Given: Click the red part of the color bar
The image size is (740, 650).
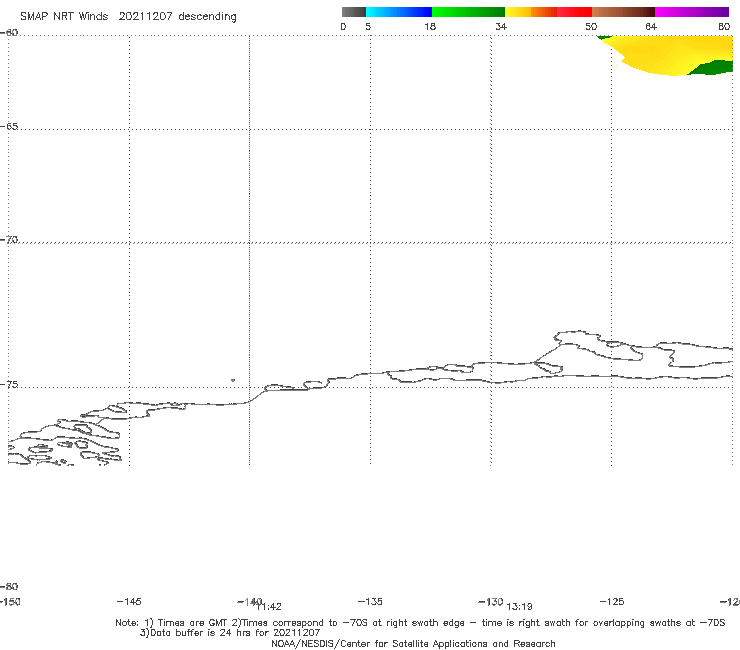Looking at the screenshot, I should coord(574,12).
